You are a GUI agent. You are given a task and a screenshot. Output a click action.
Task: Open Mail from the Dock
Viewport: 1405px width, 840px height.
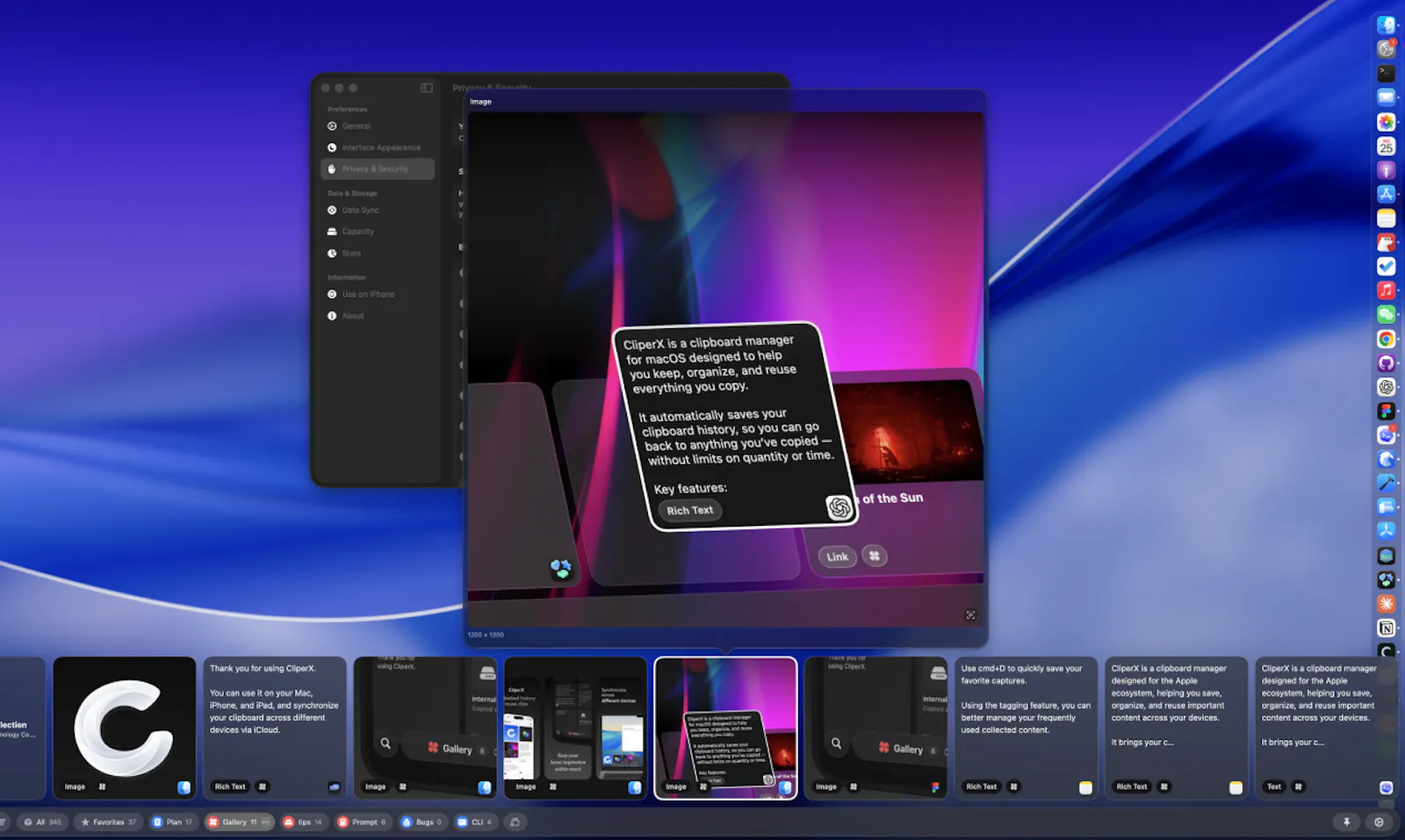point(1386,97)
